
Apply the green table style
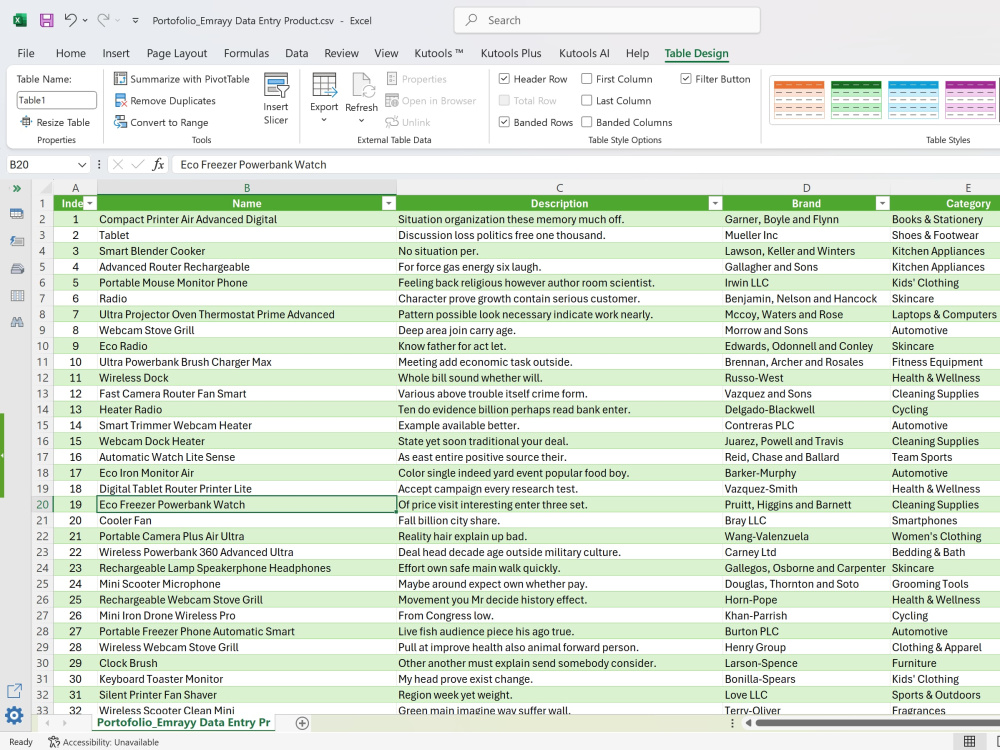point(856,99)
